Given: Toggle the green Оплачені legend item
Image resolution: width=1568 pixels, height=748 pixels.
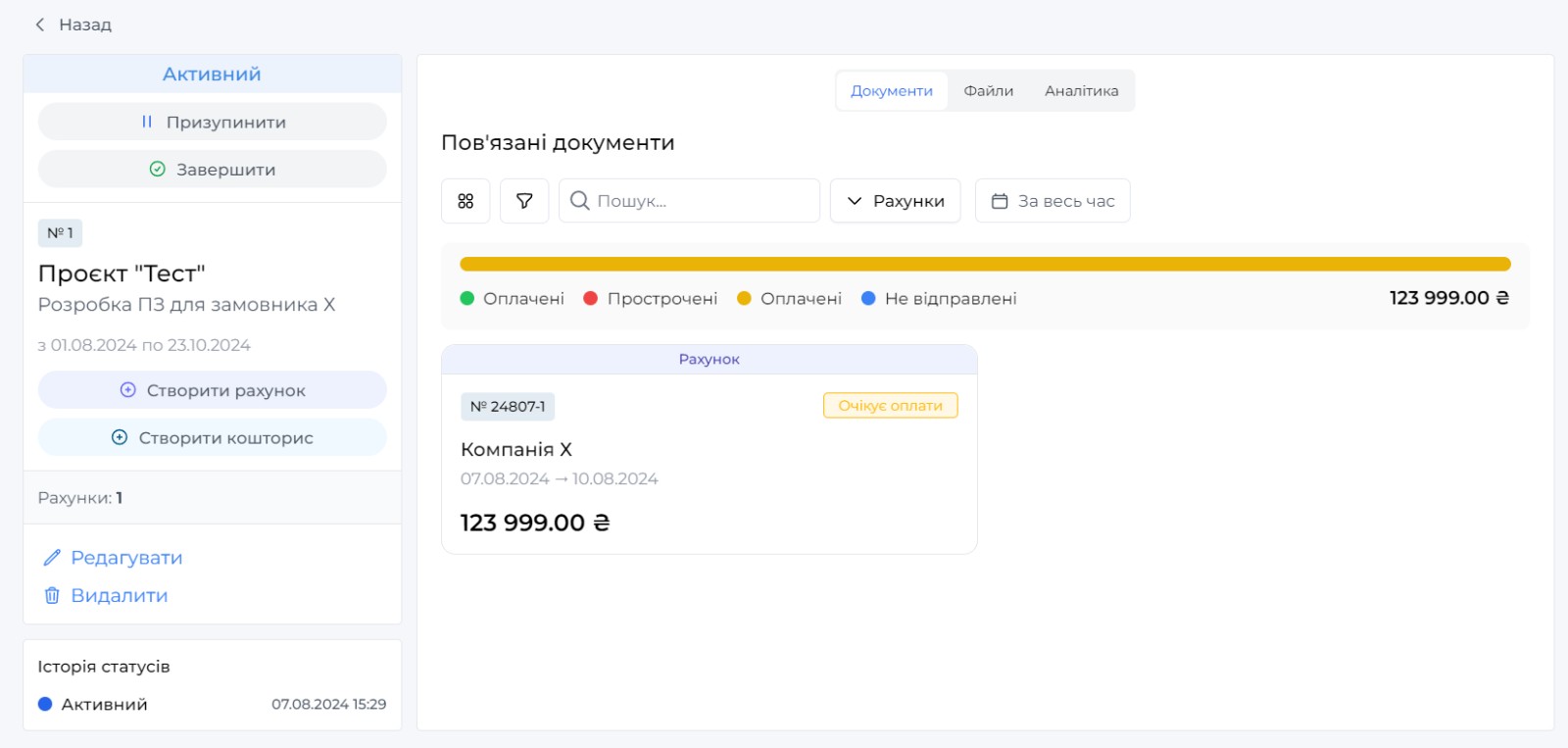Looking at the screenshot, I should point(513,299).
